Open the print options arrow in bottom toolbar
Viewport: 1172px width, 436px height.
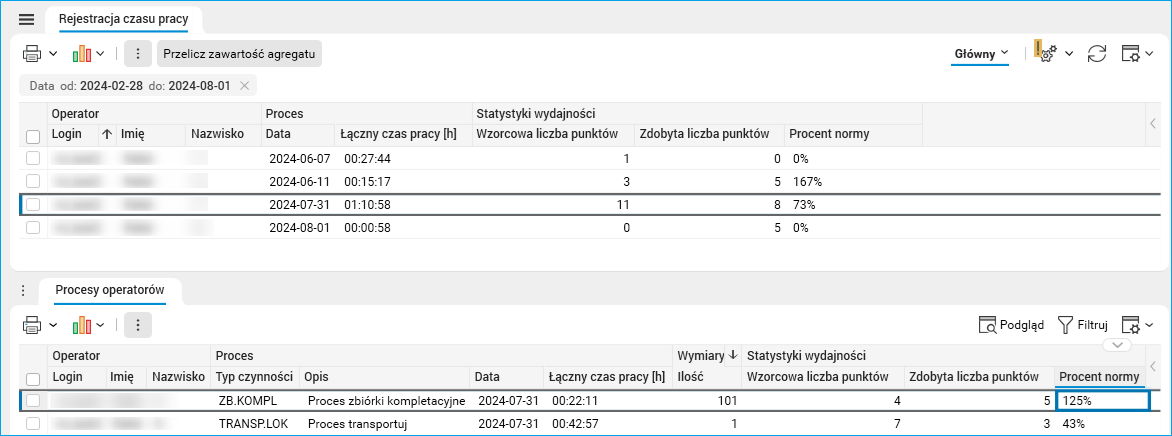(x=53, y=325)
